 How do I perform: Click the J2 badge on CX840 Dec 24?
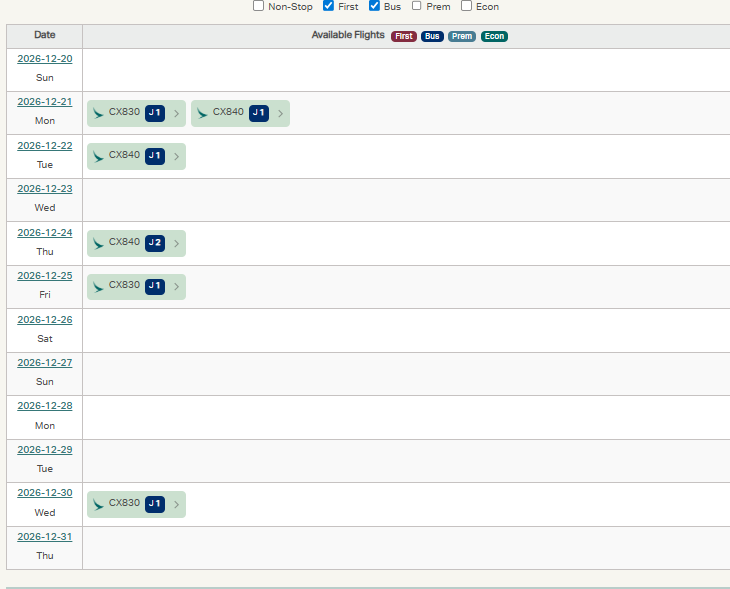(x=155, y=243)
